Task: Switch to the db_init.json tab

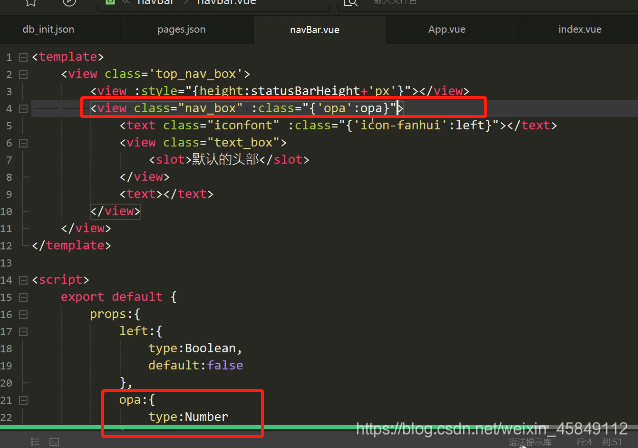Action: tap(48, 29)
